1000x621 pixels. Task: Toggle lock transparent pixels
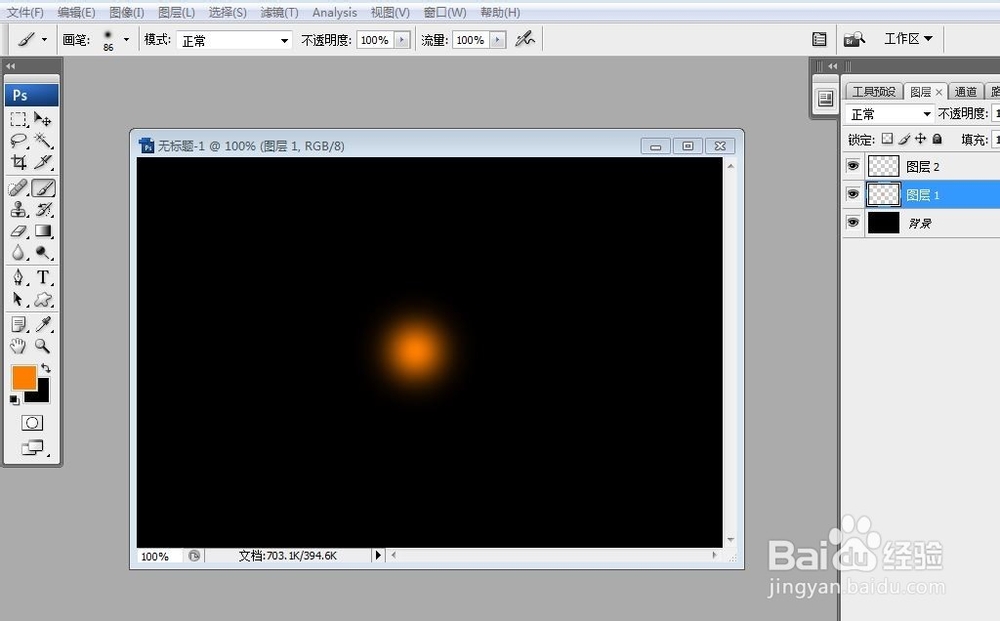click(x=887, y=138)
